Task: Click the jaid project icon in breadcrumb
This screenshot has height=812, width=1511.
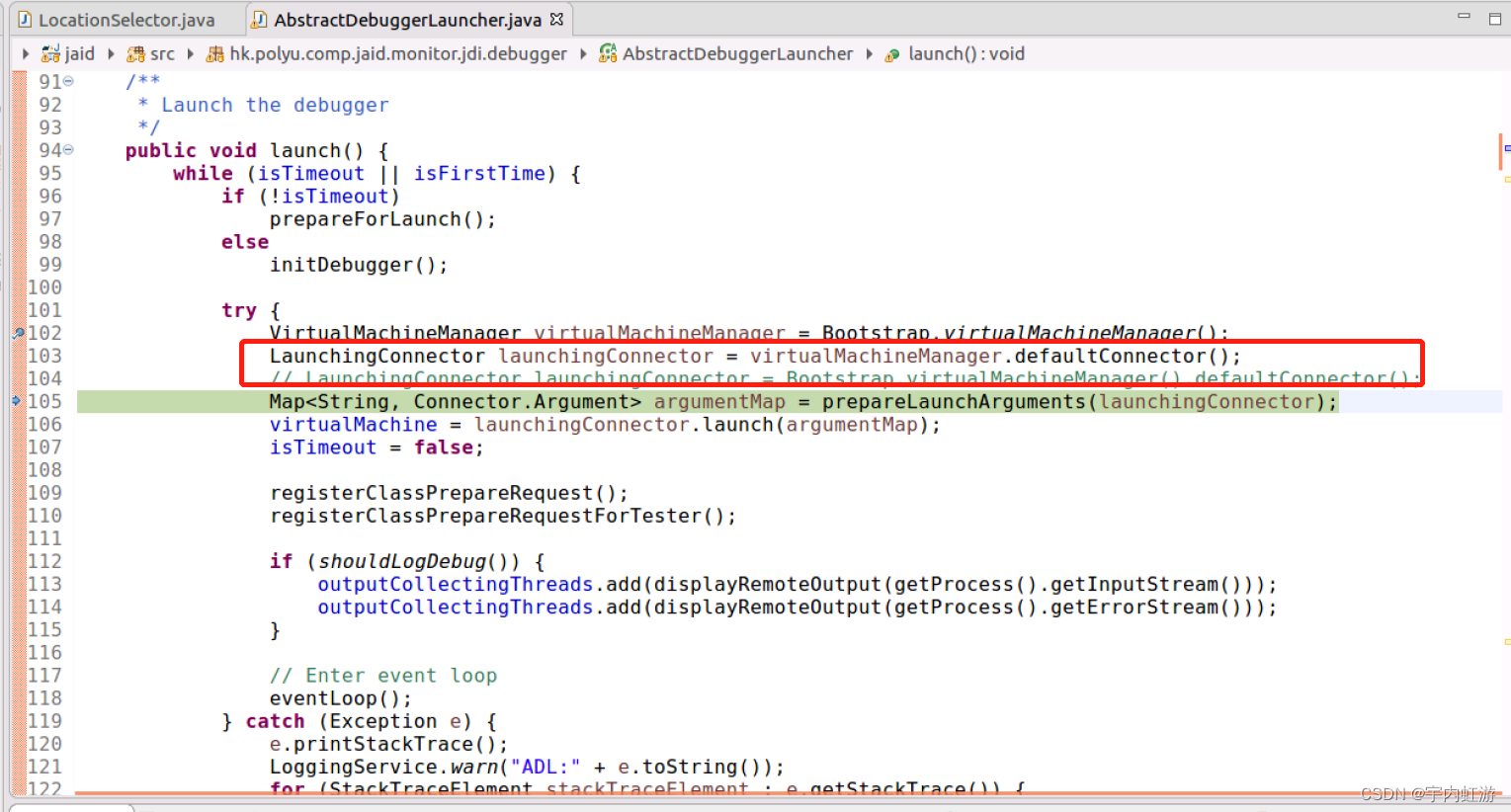Action: coord(50,54)
